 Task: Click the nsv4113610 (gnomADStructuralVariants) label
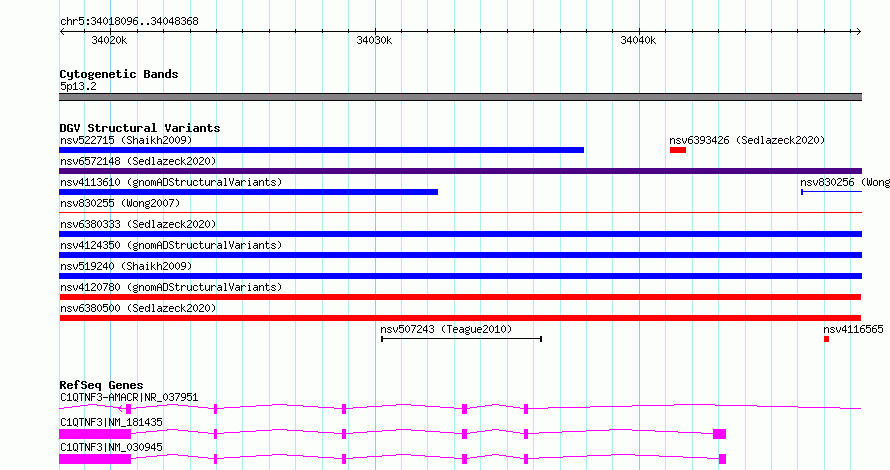click(171, 182)
